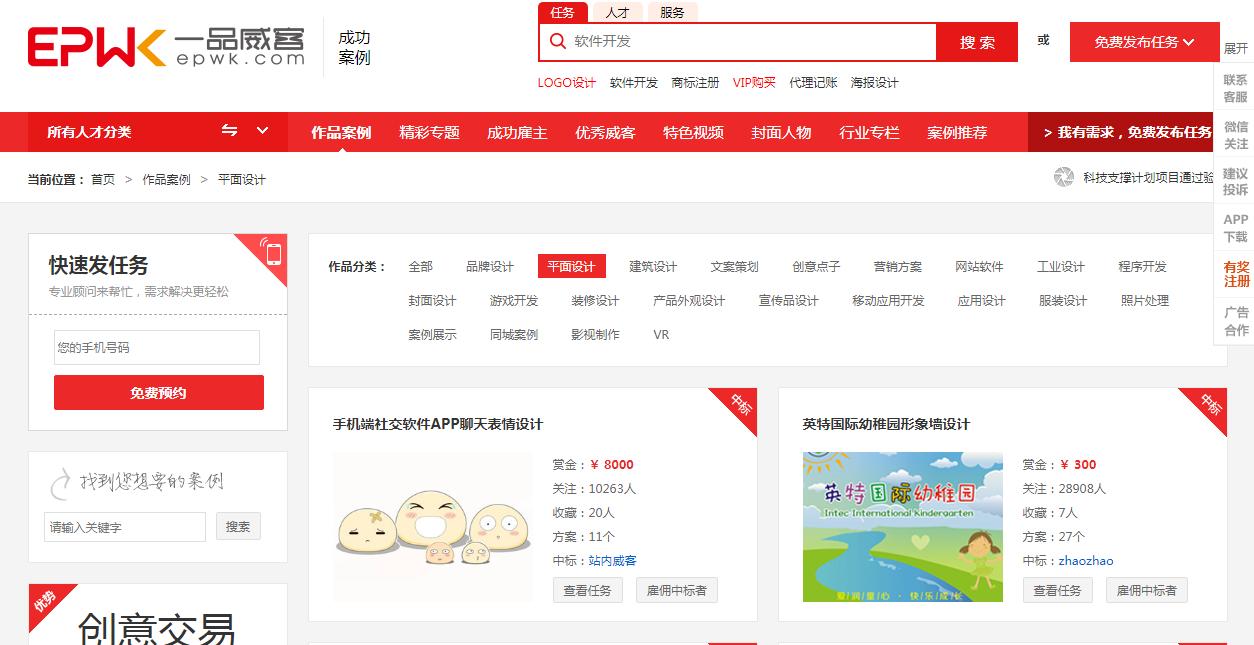Select the 服务 search type option
This screenshot has height=645, width=1254.
point(672,13)
